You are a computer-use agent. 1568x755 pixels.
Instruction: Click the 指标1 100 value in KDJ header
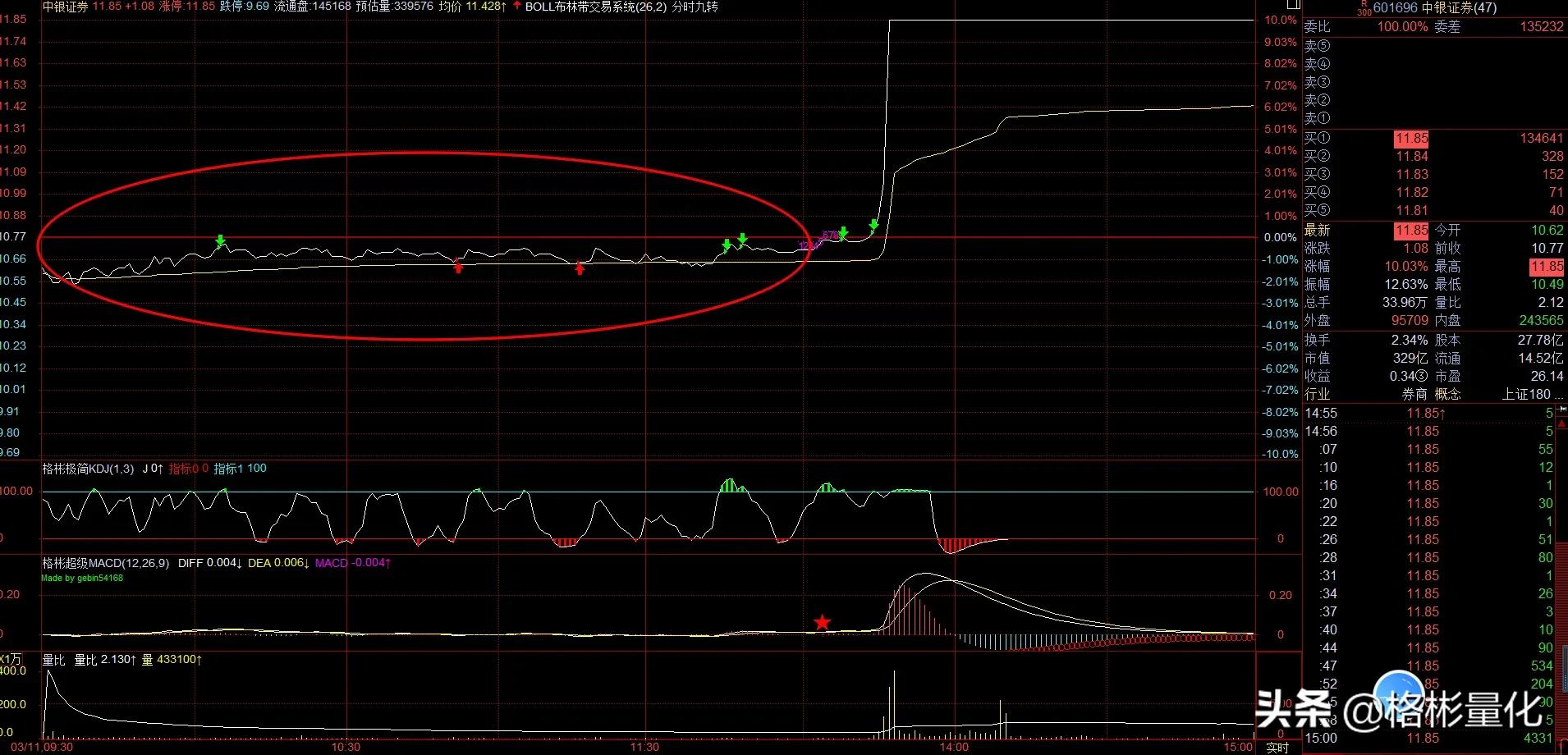click(x=240, y=469)
